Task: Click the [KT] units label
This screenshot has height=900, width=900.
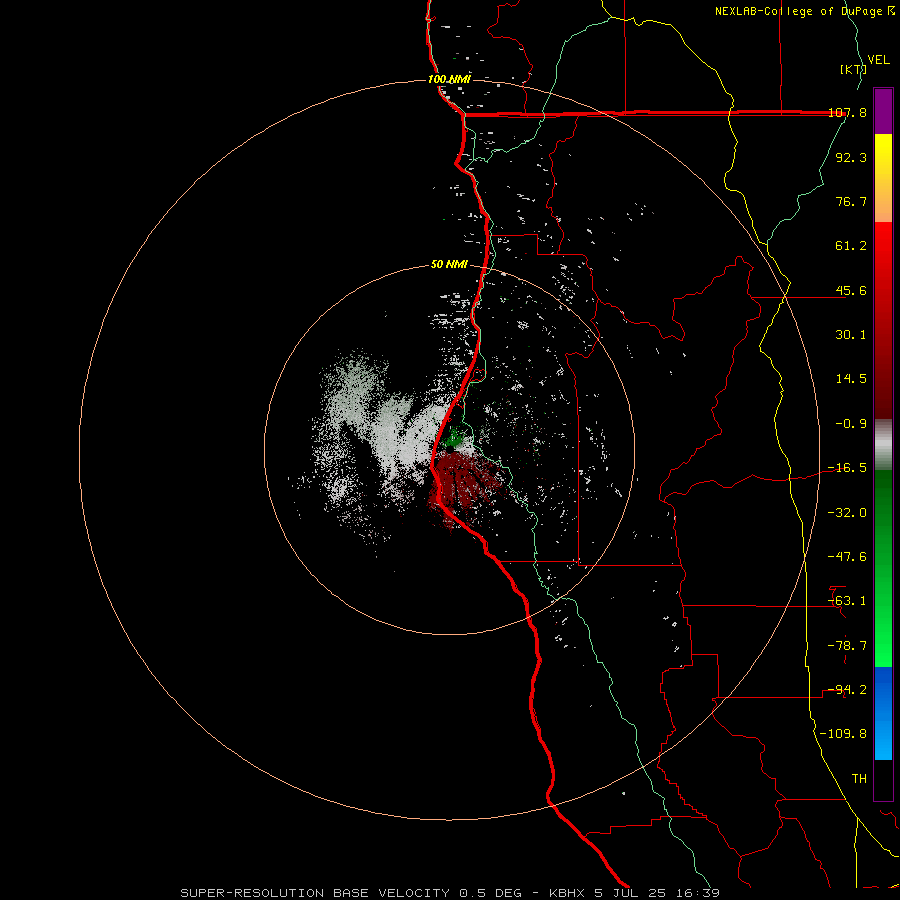Action: click(853, 69)
